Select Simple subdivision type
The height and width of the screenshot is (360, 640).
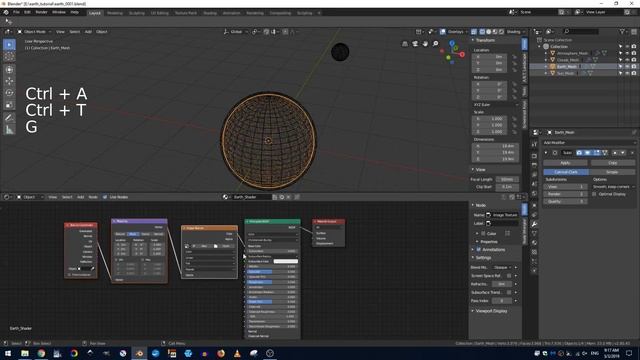tap(612, 172)
